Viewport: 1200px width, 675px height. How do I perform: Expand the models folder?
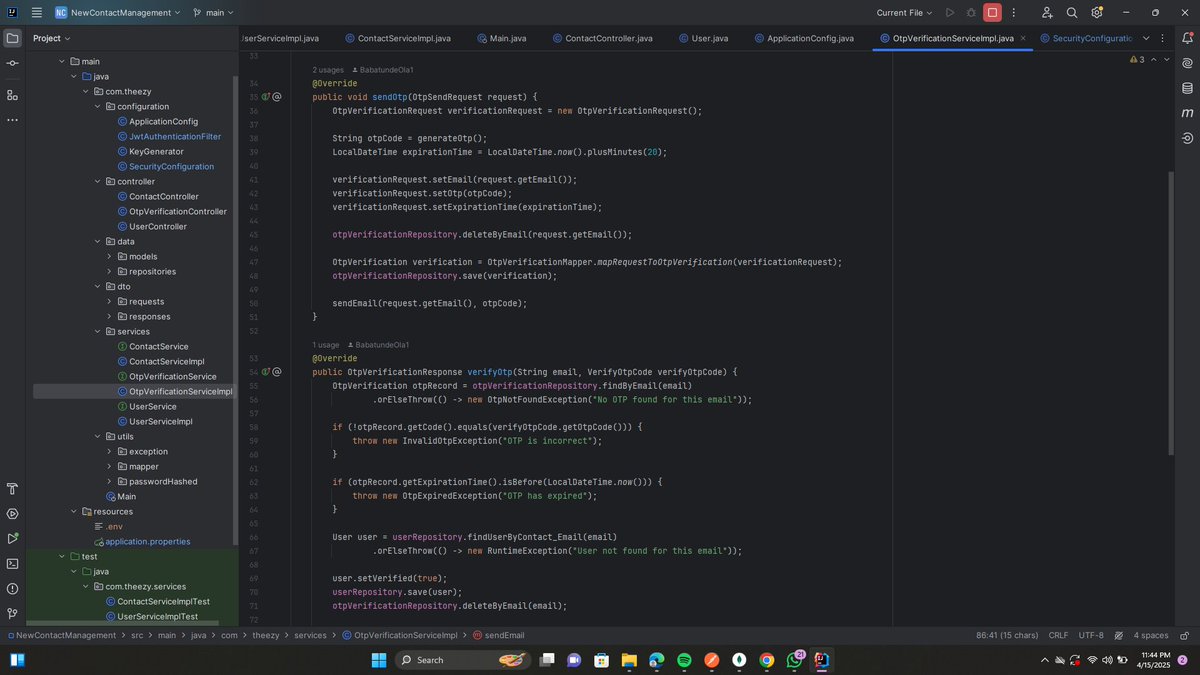click(110, 256)
